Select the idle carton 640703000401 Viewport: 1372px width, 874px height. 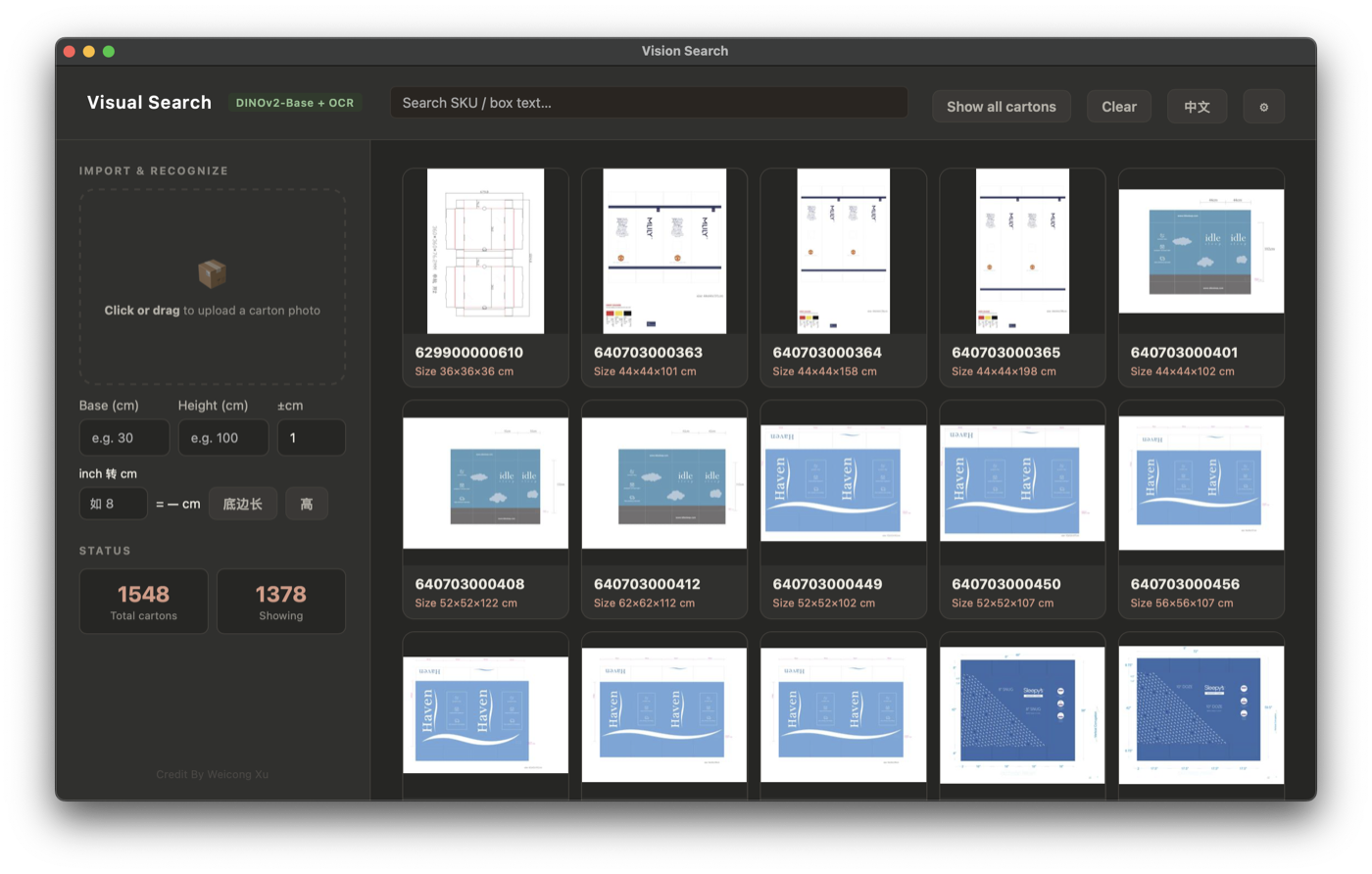click(x=1200, y=277)
